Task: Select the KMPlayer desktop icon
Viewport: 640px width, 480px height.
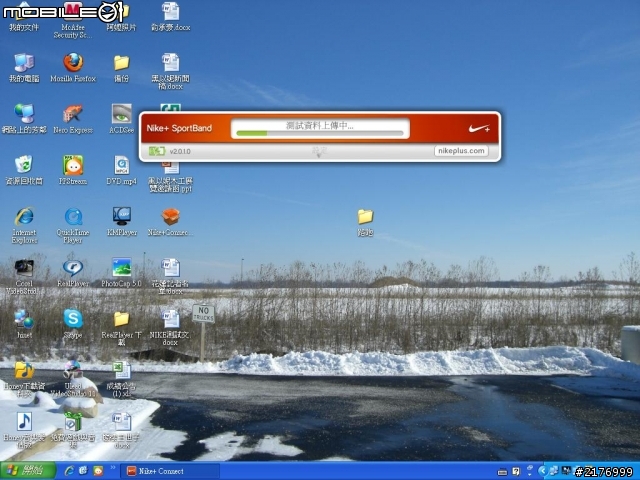Action: click(x=122, y=216)
